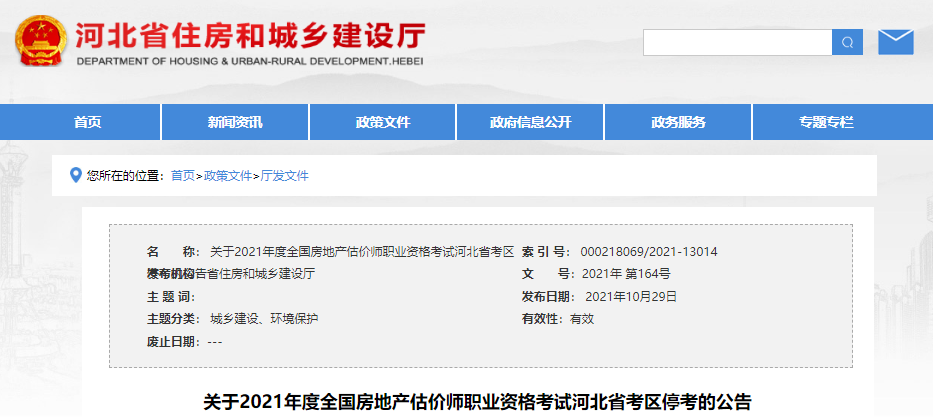Open the 新闻资讯 navigation tab
This screenshot has width=933, height=417.
point(235,122)
